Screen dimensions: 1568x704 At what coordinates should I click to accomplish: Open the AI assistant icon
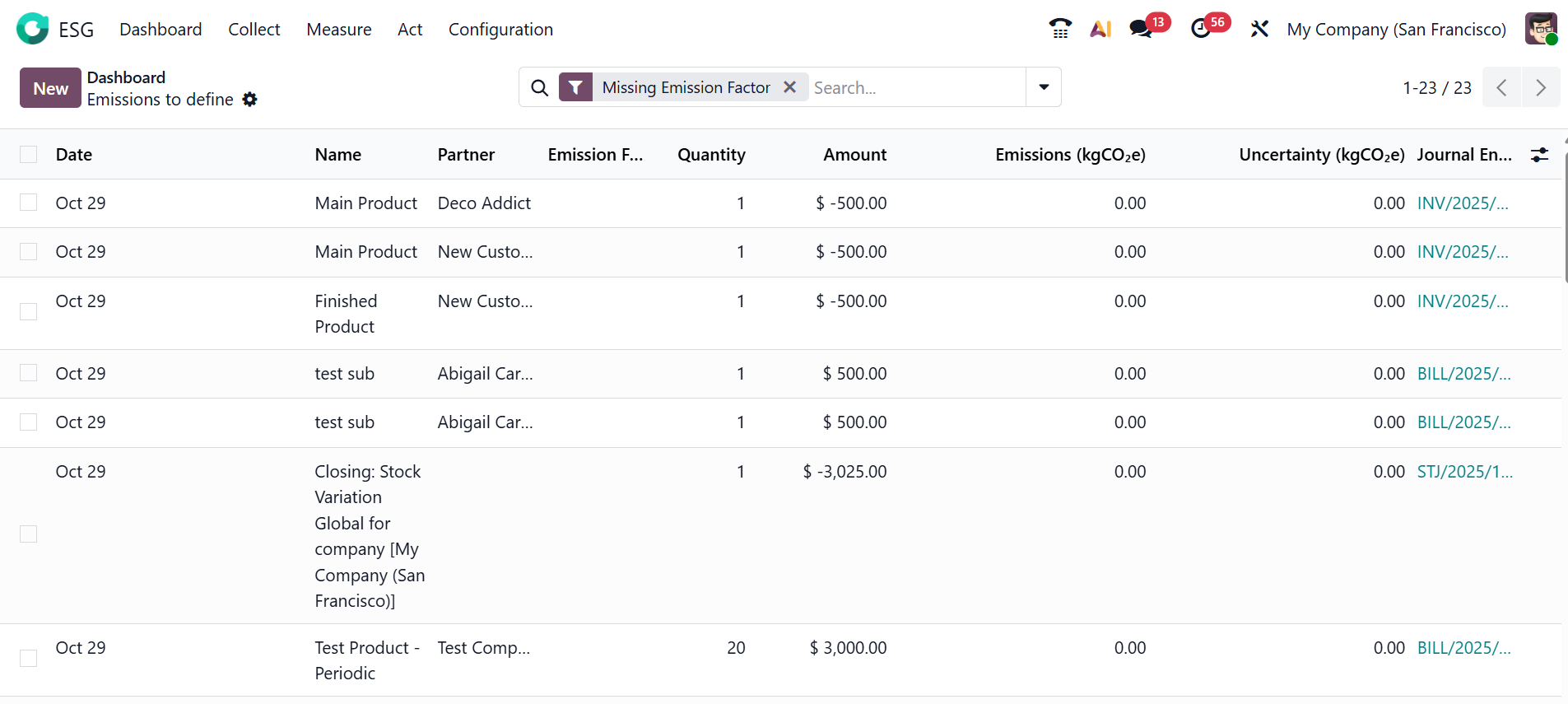(1100, 29)
